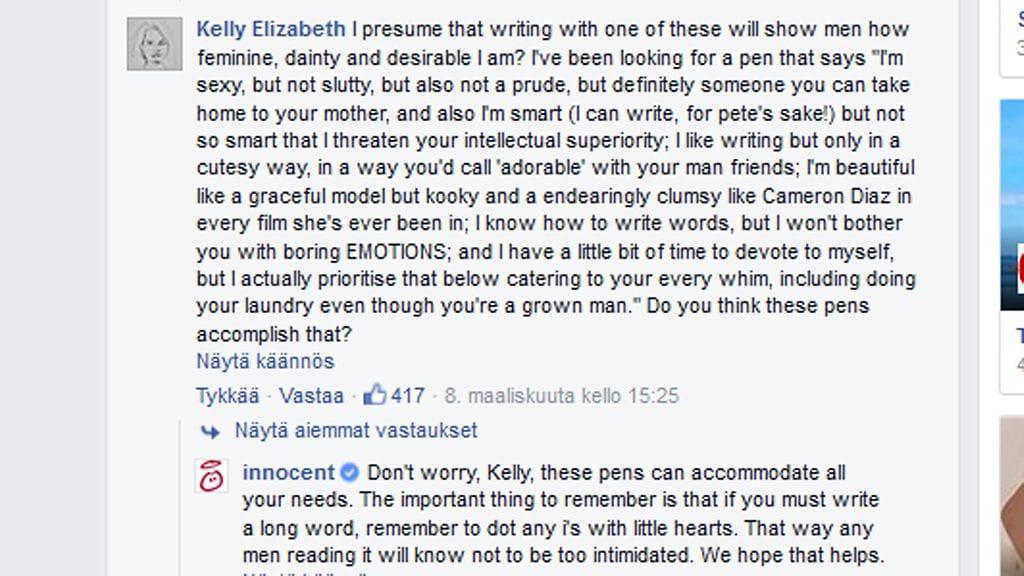Reply to Kelly's comment via Vastaa

[x=311, y=395]
